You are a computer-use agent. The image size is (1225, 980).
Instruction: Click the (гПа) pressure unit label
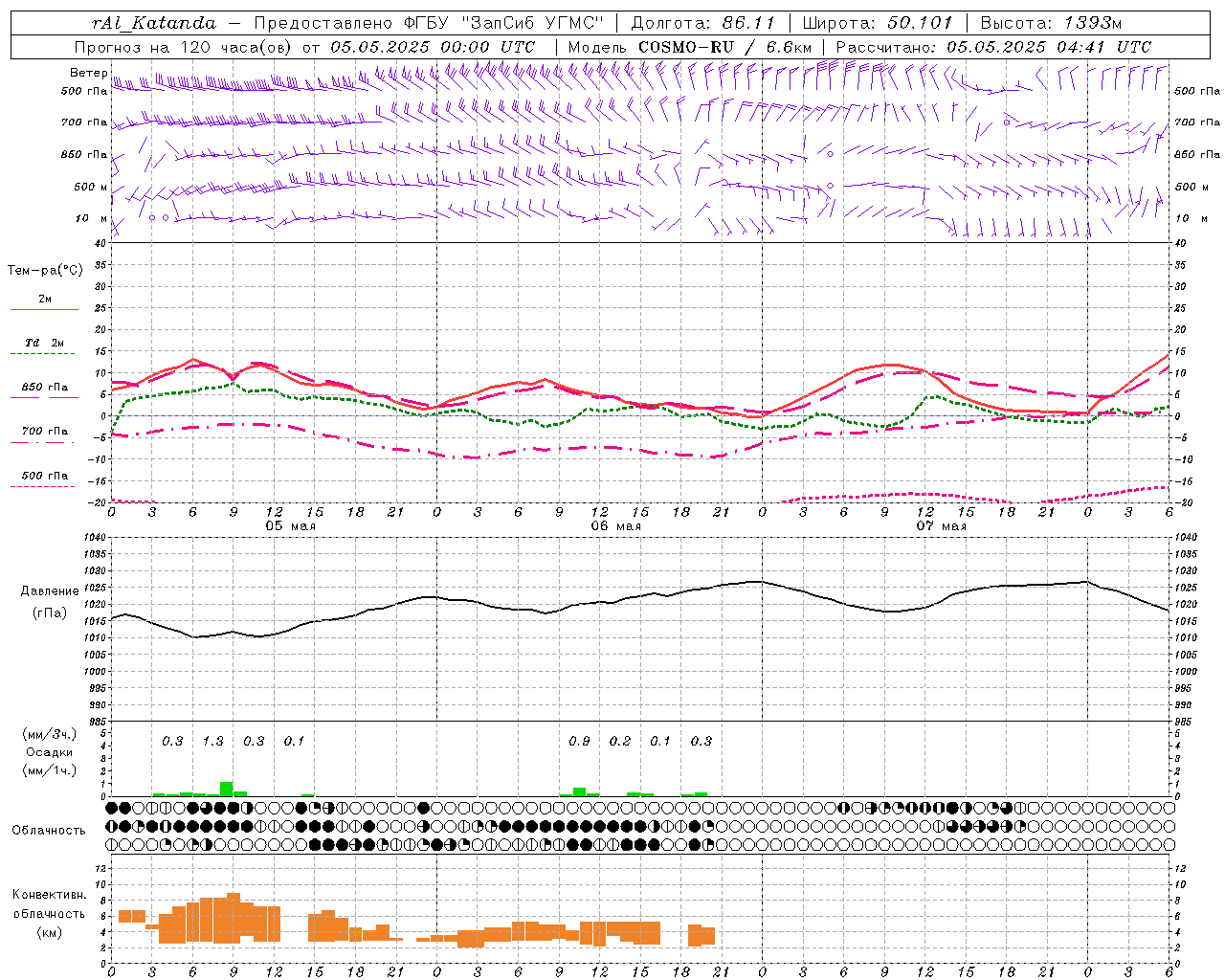50,613
